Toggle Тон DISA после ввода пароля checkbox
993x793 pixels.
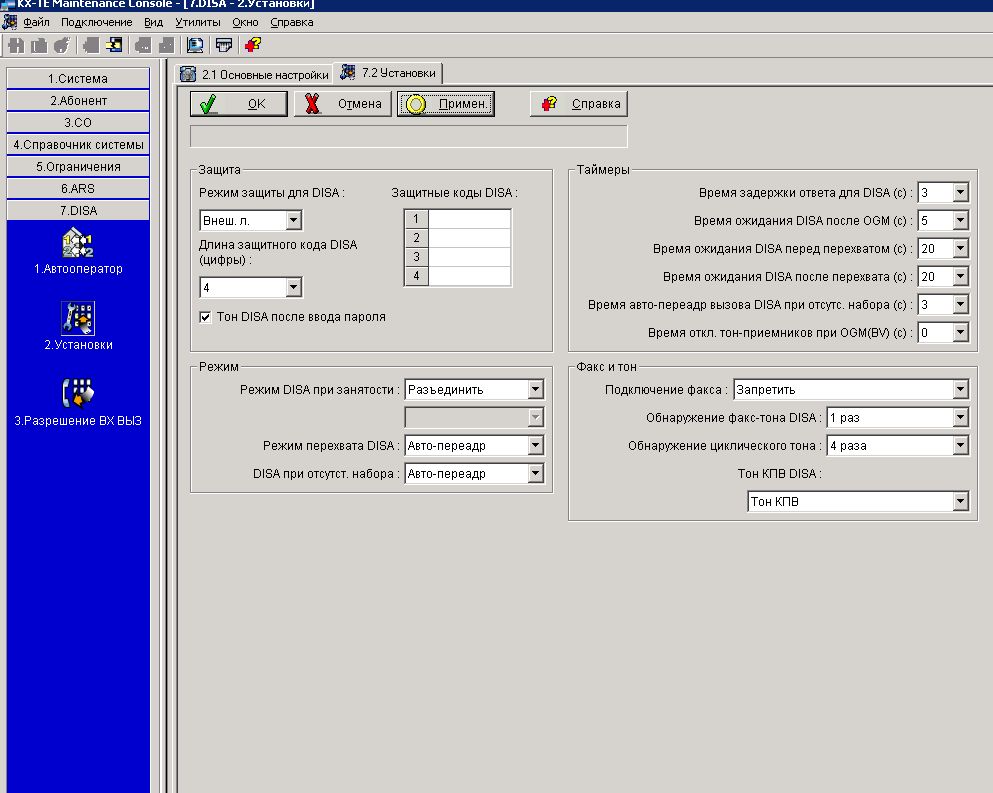click(205, 317)
